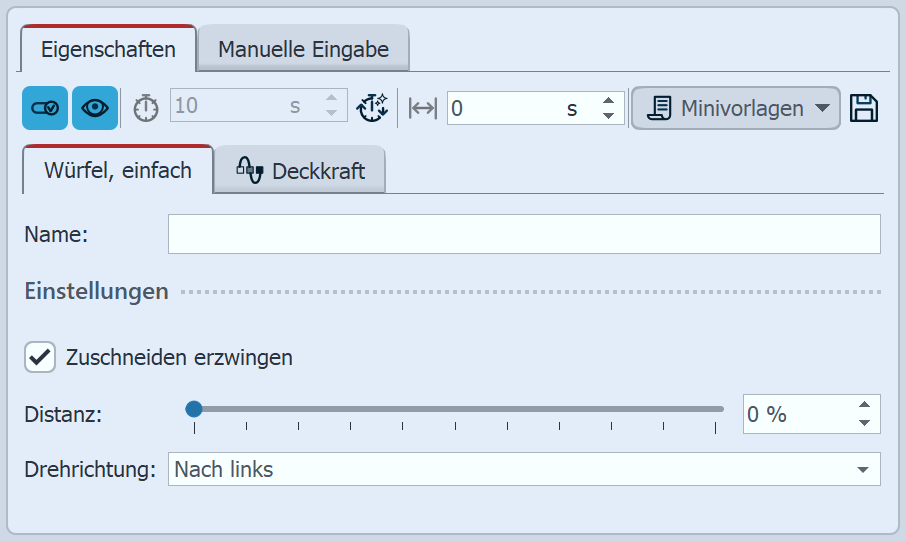Click the stopwatch duration icon
This screenshot has height=541, width=906.
[x=146, y=109]
